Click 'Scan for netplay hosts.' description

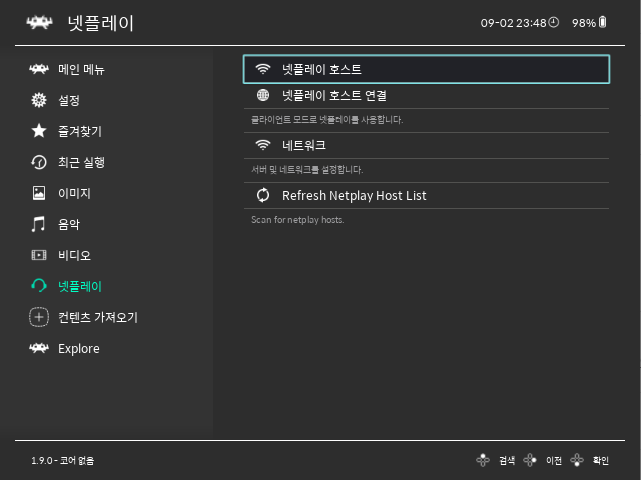(297, 220)
